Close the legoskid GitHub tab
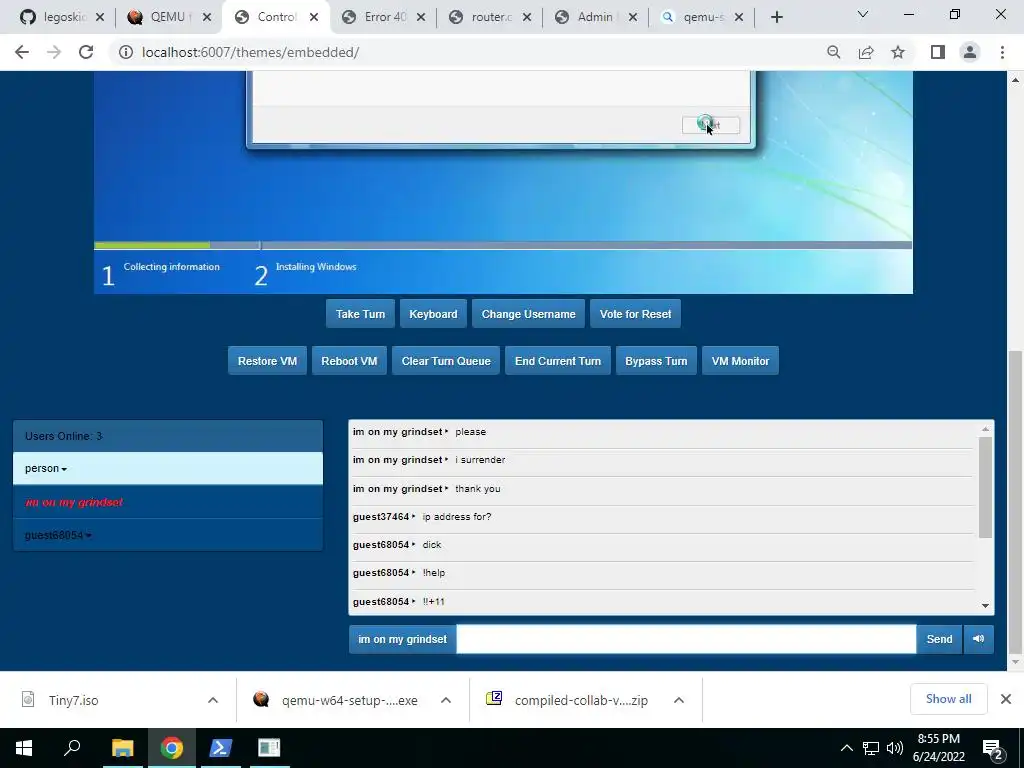The width and height of the screenshot is (1024, 768). (x=100, y=18)
